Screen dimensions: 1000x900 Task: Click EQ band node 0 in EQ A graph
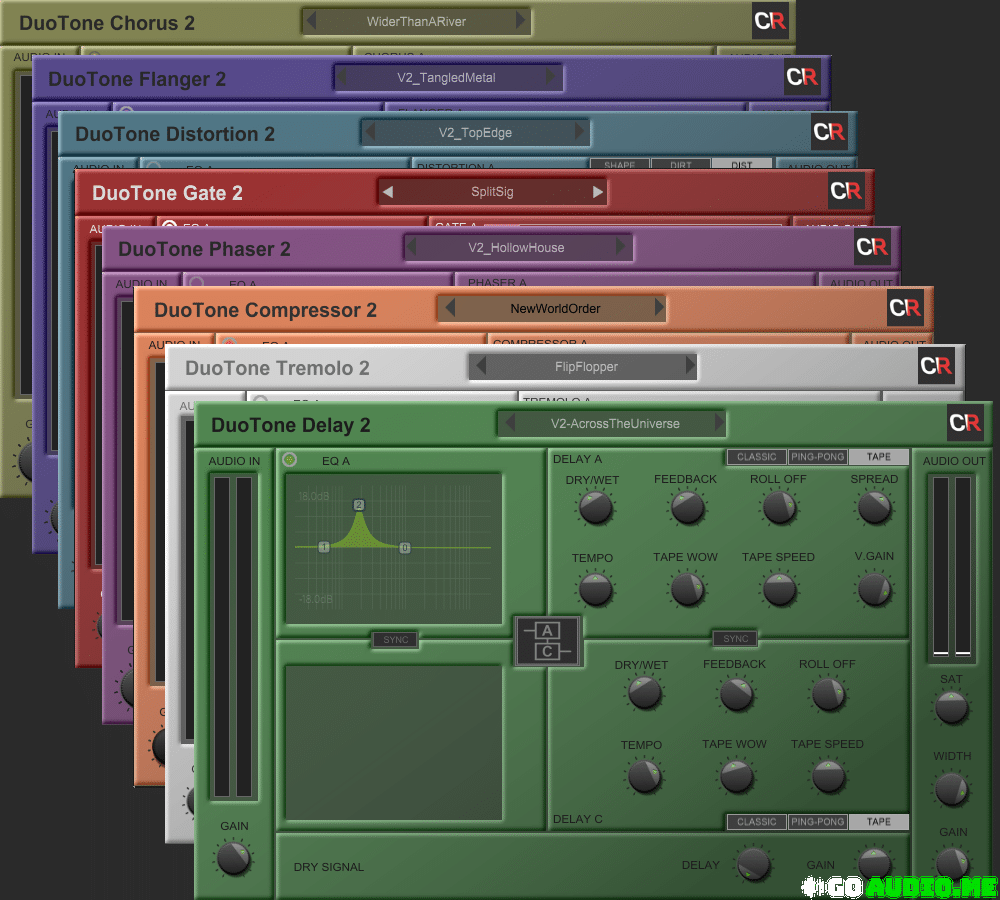click(x=404, y=547)
